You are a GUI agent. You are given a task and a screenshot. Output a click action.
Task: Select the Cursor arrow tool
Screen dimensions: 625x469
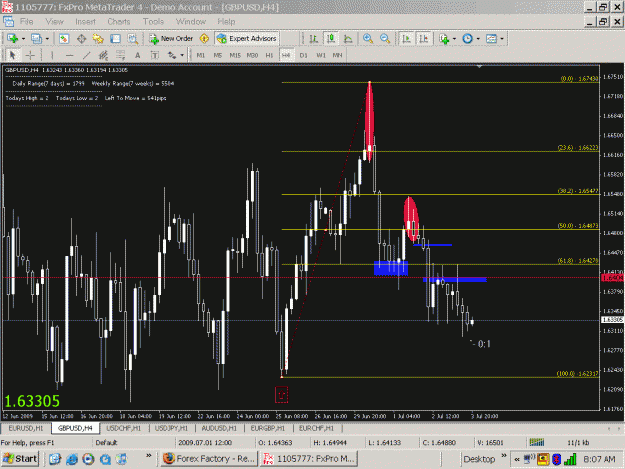coord(12,55)
